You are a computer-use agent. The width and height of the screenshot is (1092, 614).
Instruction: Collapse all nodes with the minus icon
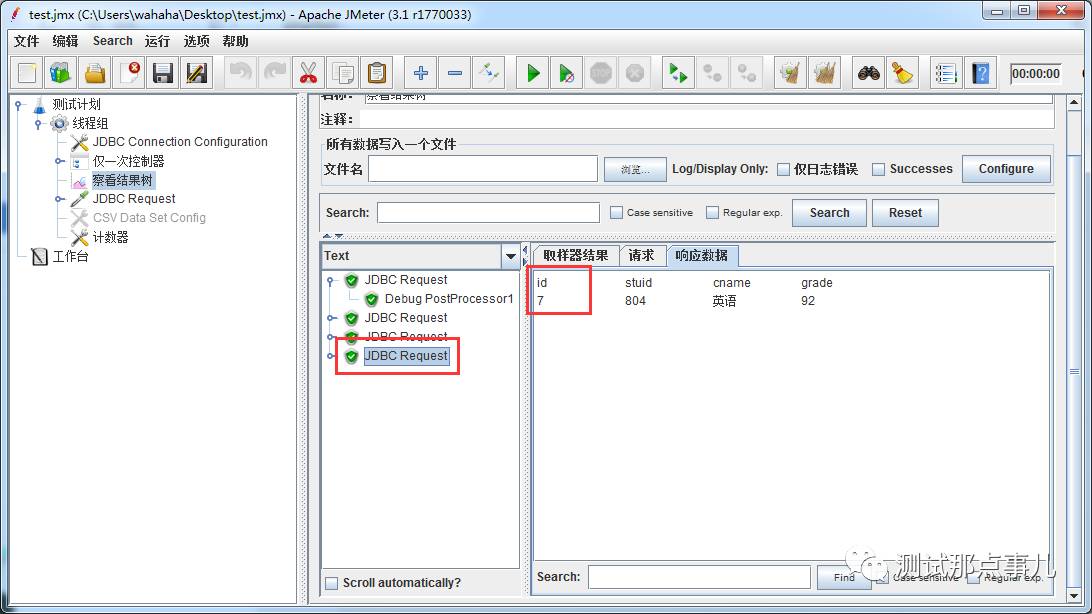click(455, 73)
